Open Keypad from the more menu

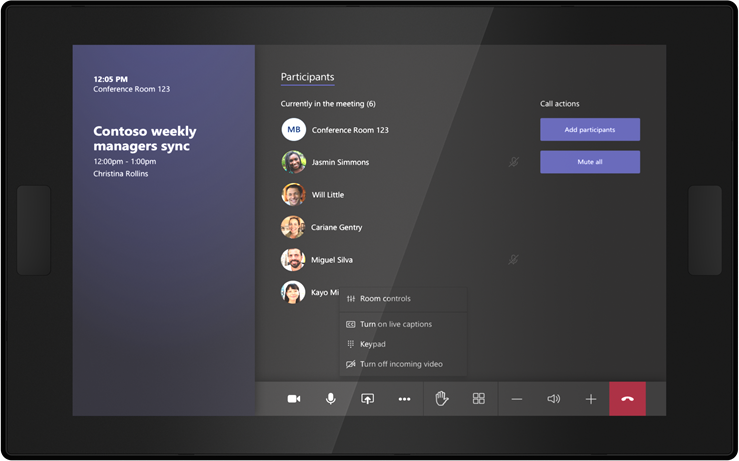[372, 344]
